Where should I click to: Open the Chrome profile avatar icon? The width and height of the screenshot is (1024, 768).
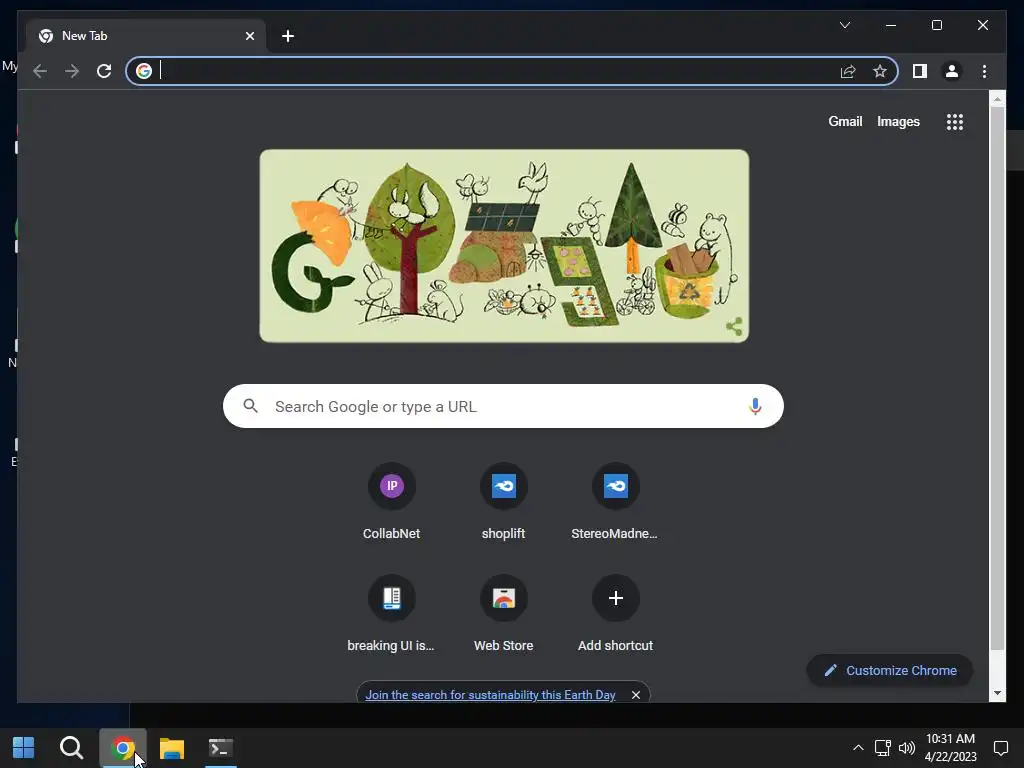point(952,71)
